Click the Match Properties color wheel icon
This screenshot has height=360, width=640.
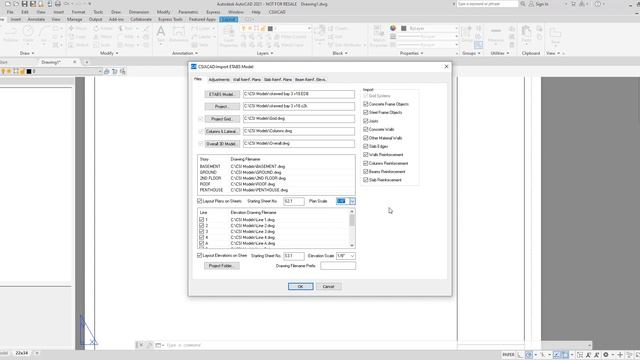[393, 28]
